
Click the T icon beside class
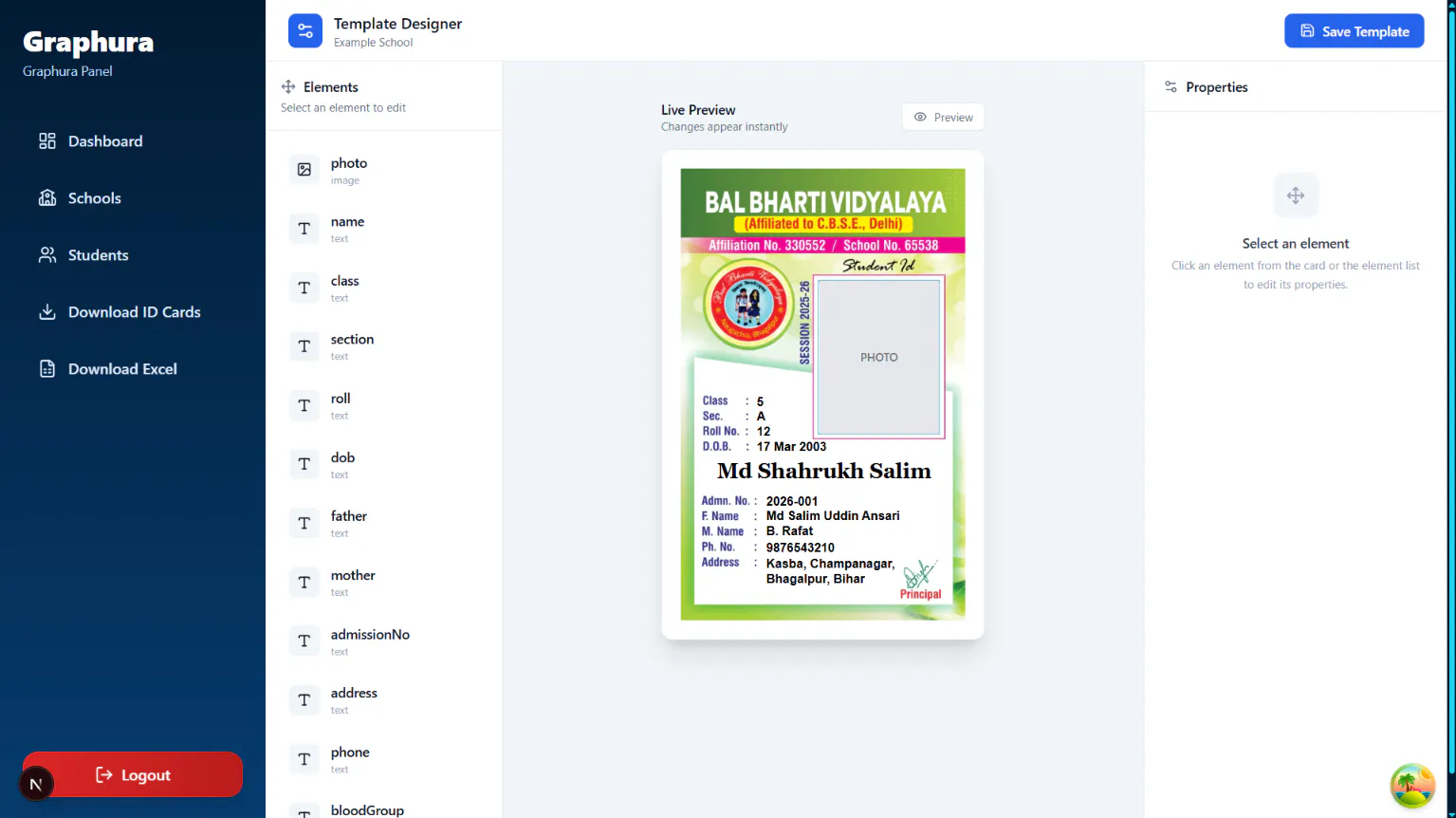tap(304, 288)
